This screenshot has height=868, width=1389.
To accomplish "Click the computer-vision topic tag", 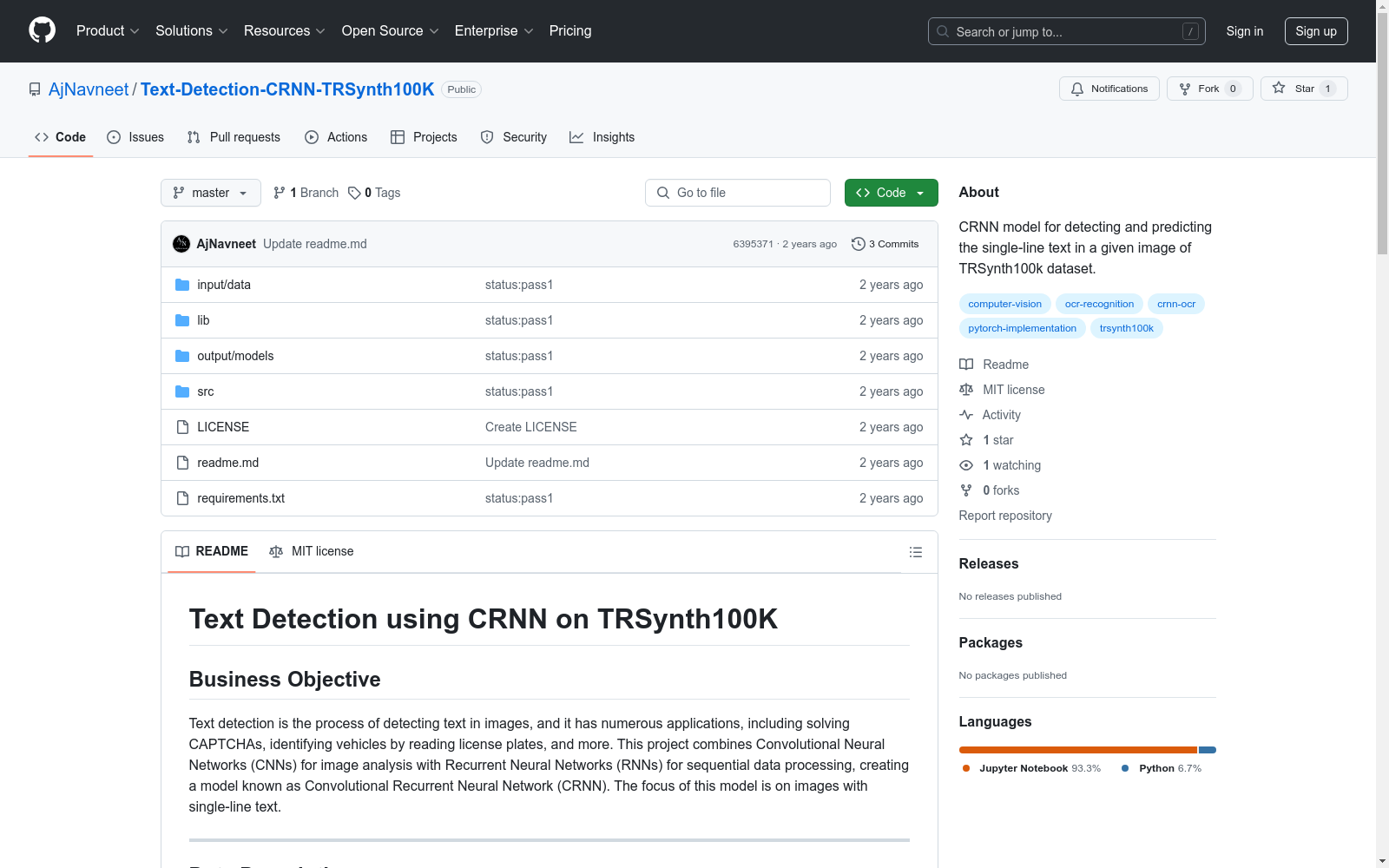I will [x=1005, y=304].
